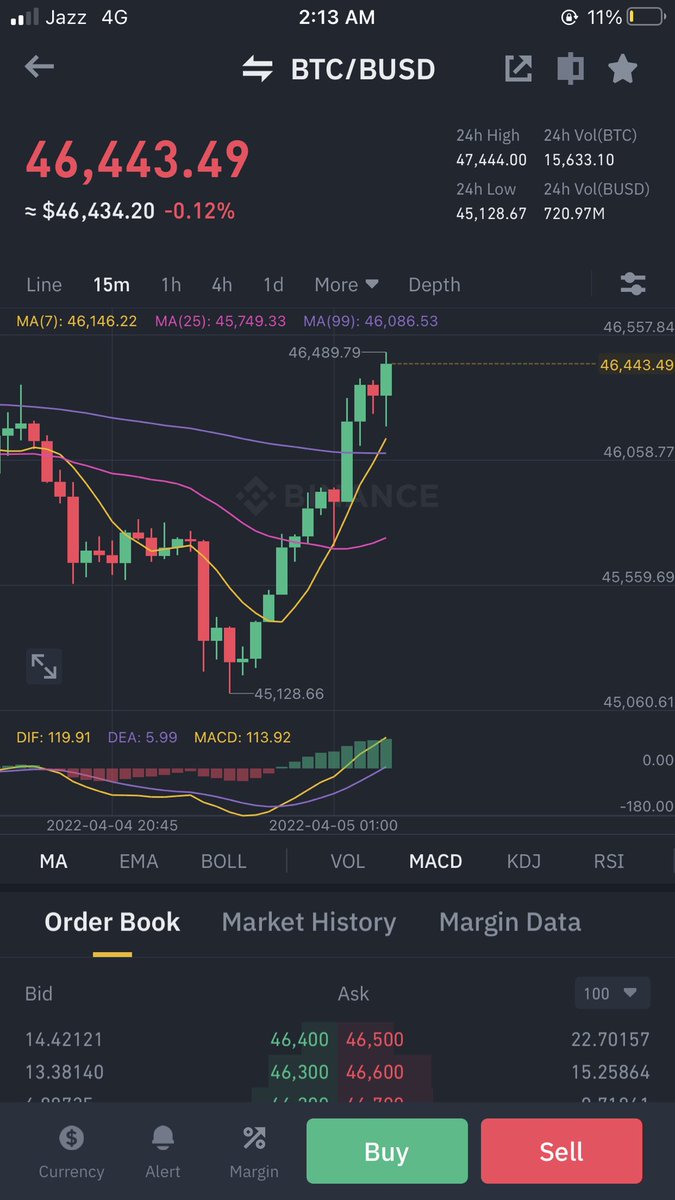Tap the 2022-04-05 01:00 time label

pyautogui.click(x=334, y=825)
